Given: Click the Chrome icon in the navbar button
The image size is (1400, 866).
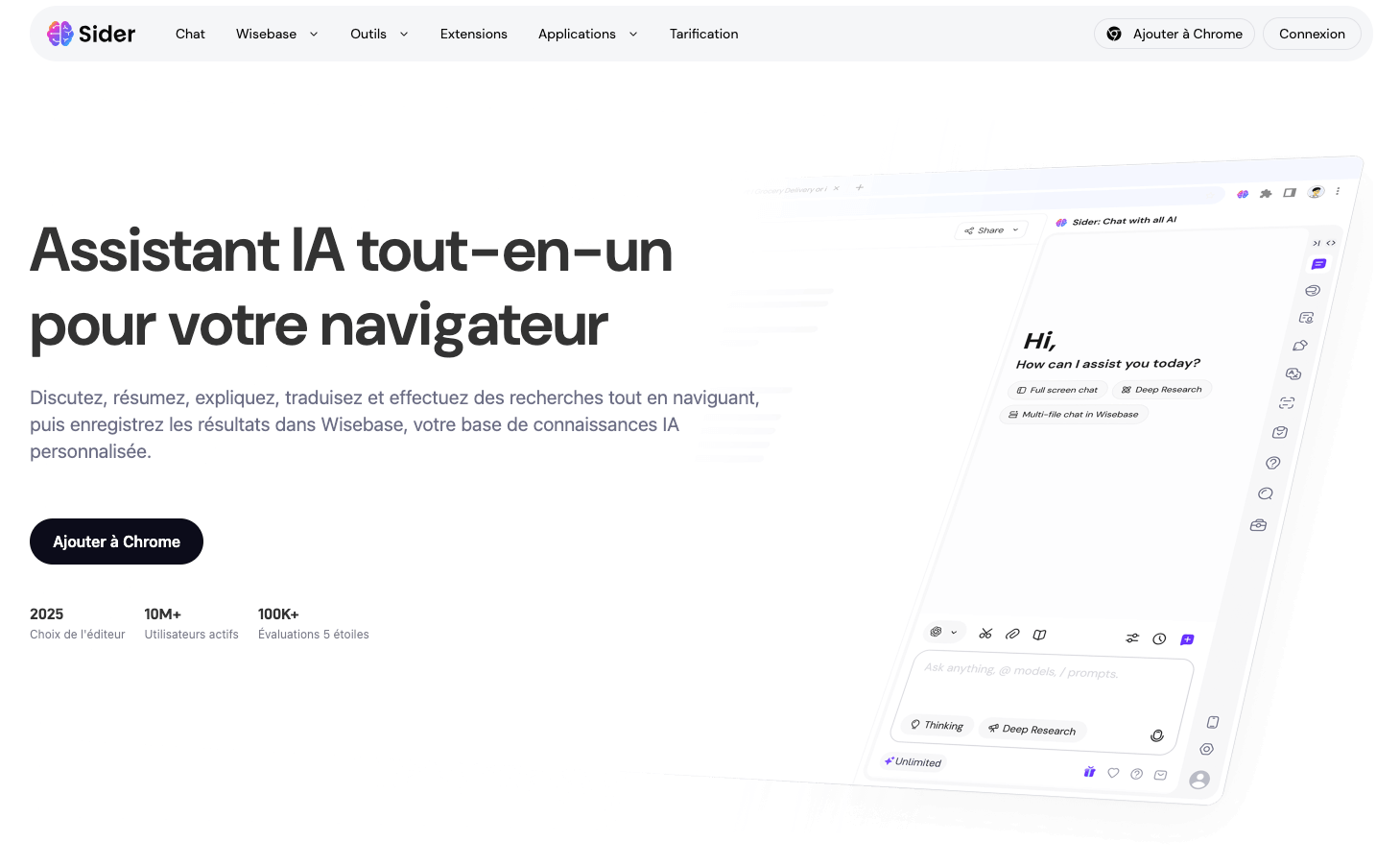Looking at the screenshot, I should tap(1114, 34).
